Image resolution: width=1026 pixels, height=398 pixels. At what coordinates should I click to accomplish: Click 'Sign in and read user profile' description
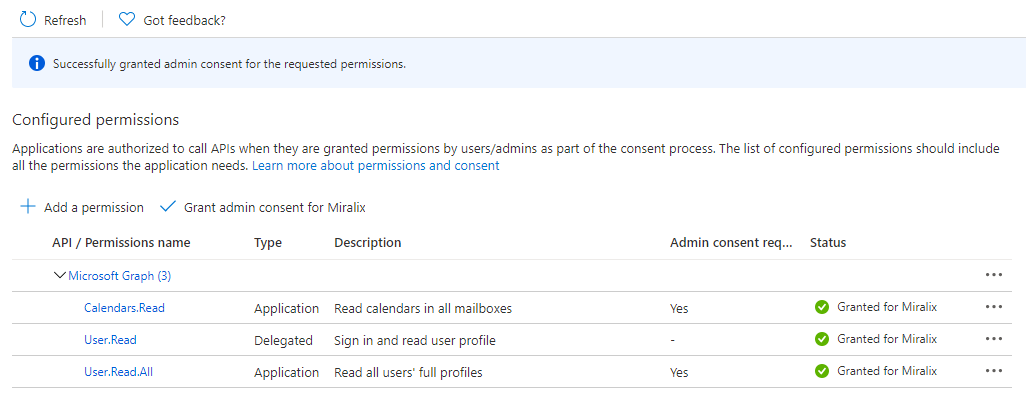pos(415,340)
